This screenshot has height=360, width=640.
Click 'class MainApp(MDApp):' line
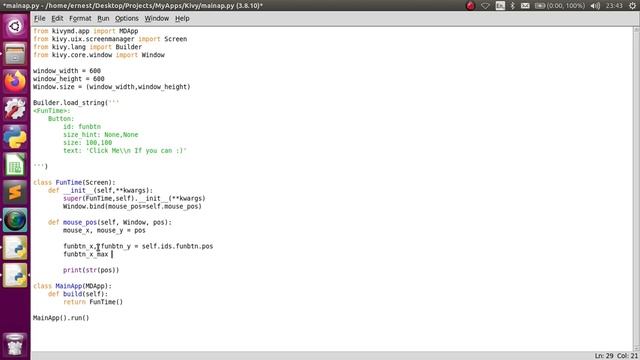72,286
